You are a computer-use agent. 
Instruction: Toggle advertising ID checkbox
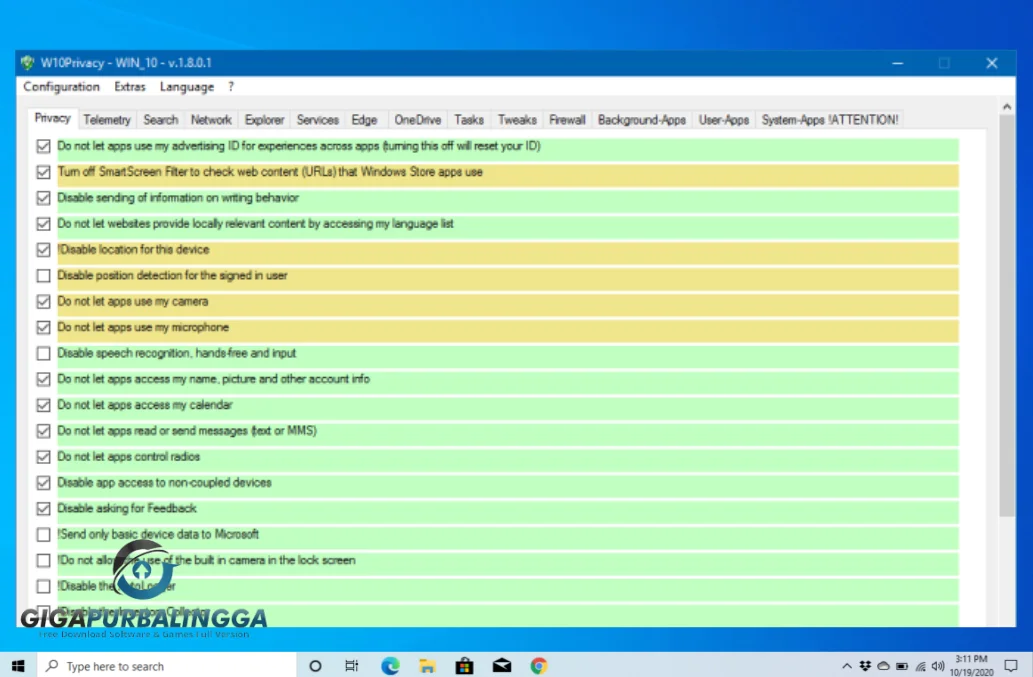43,146
